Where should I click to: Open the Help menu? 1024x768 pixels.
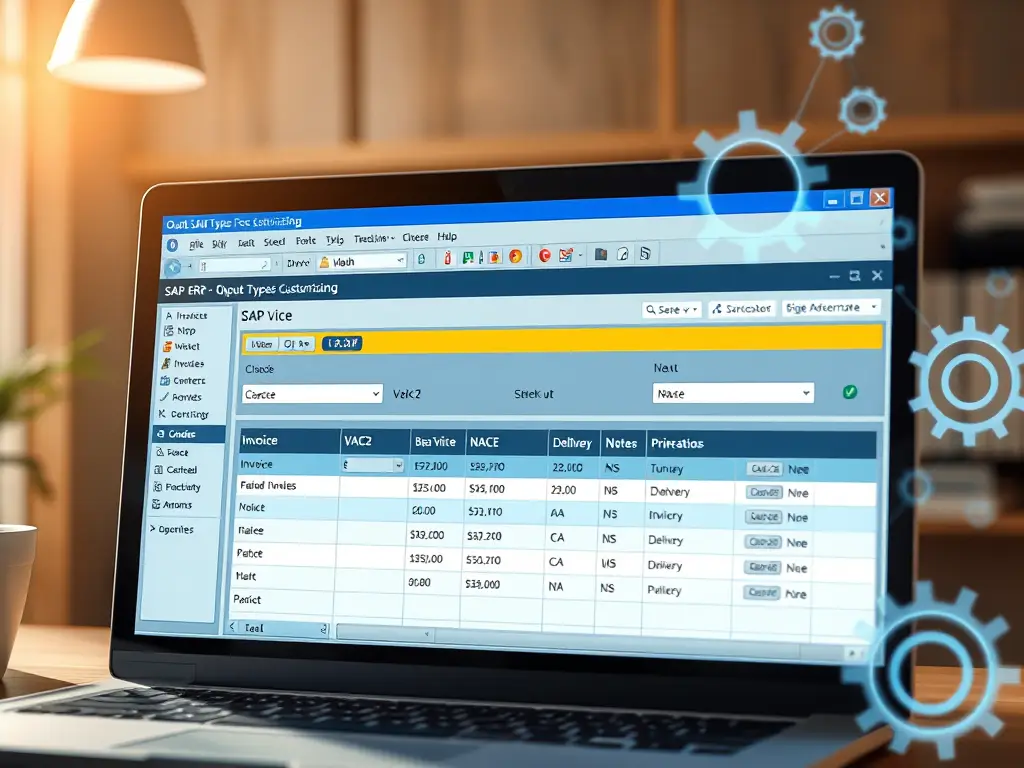point(447,237)
